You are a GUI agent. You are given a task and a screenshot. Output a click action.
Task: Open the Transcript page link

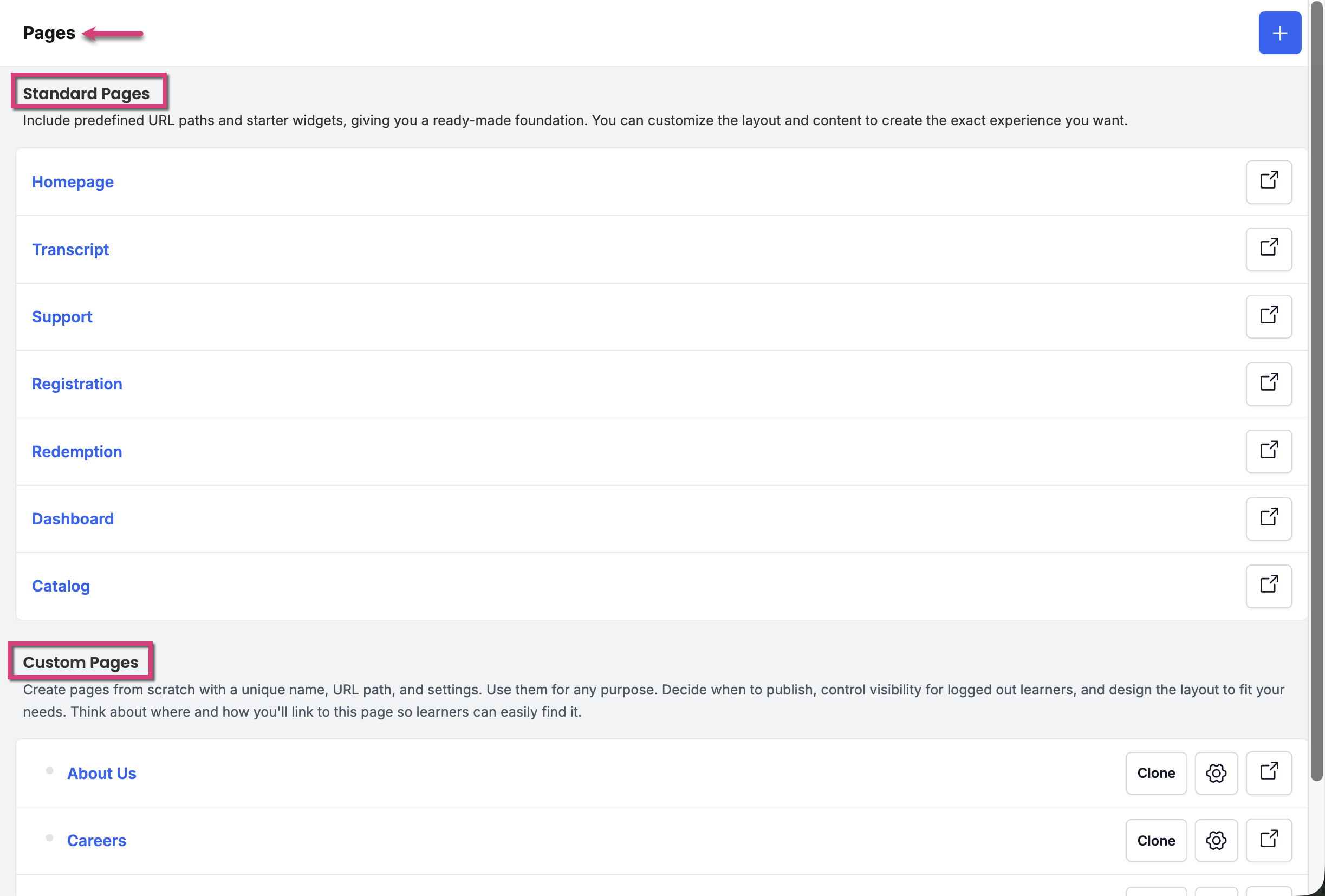(x=70, y=249)
